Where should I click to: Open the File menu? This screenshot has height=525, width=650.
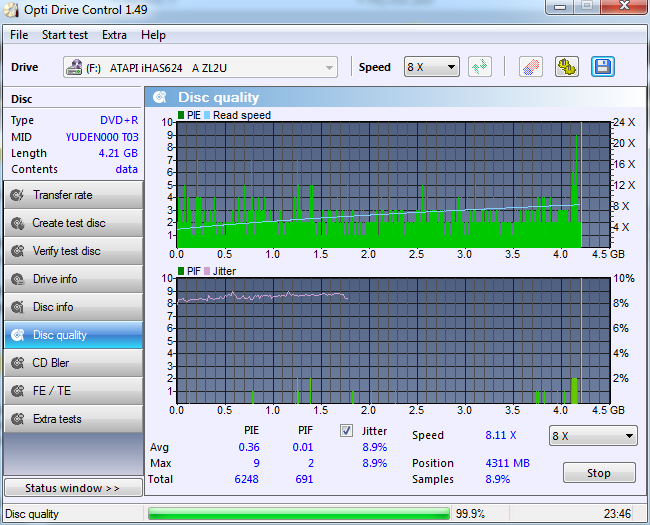19,35
